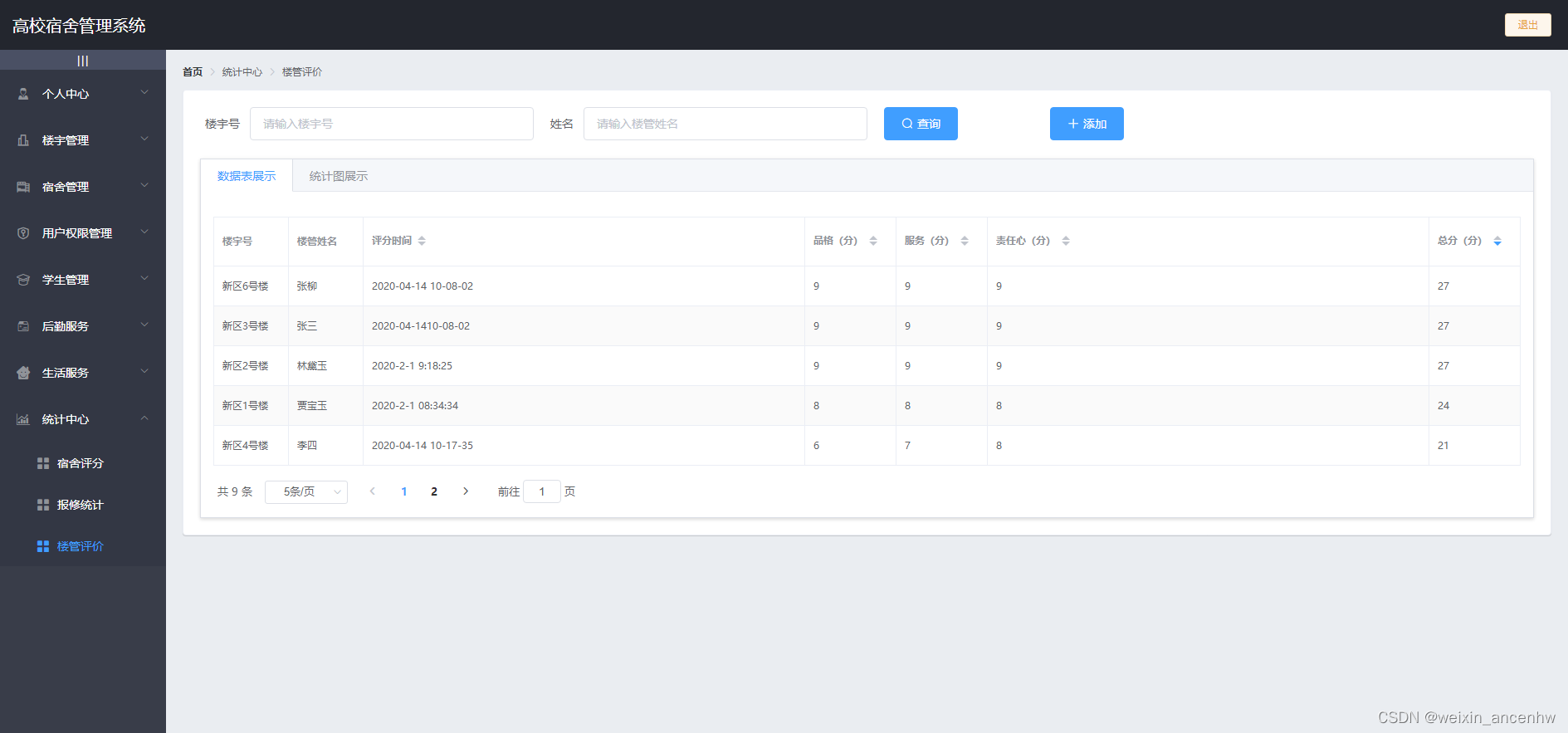This screenshot has height=733, width=1568.
Task: Expand the 学生管理 menu chevron
Action: 144,278
